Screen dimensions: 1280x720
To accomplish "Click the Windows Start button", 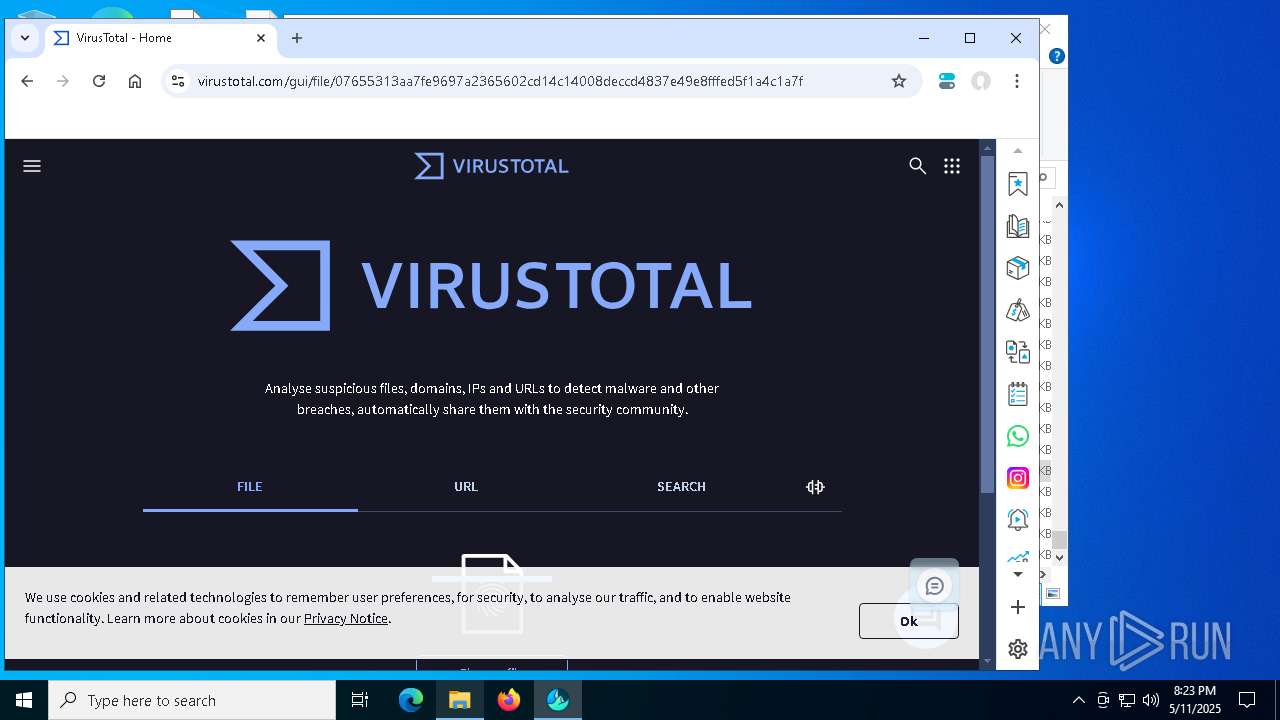I will click(24, 700).
